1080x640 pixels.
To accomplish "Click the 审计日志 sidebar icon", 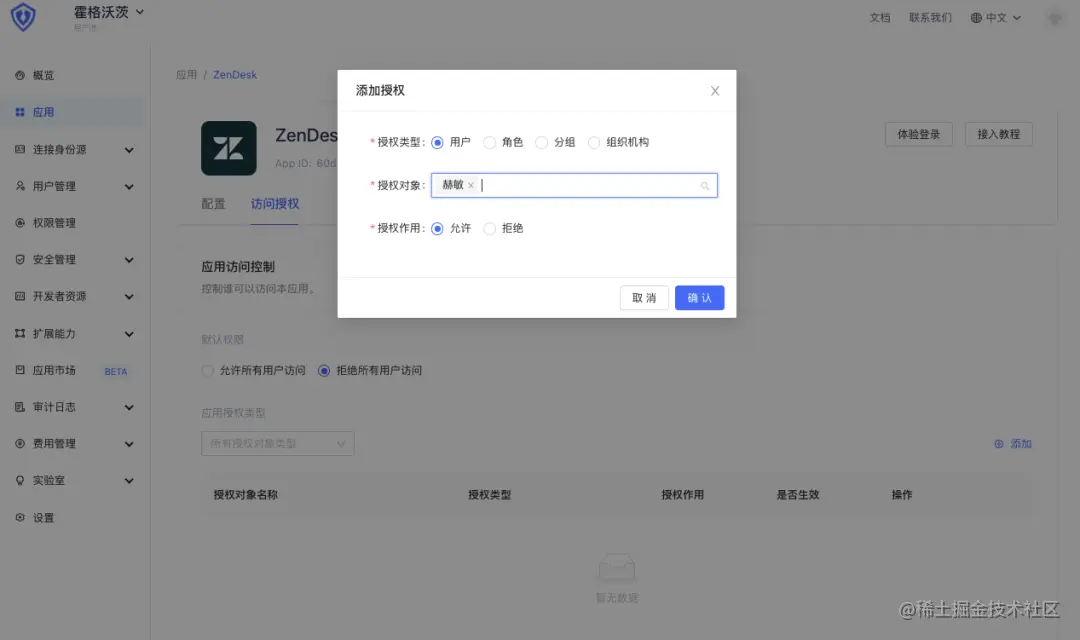I will coord(20,407).
